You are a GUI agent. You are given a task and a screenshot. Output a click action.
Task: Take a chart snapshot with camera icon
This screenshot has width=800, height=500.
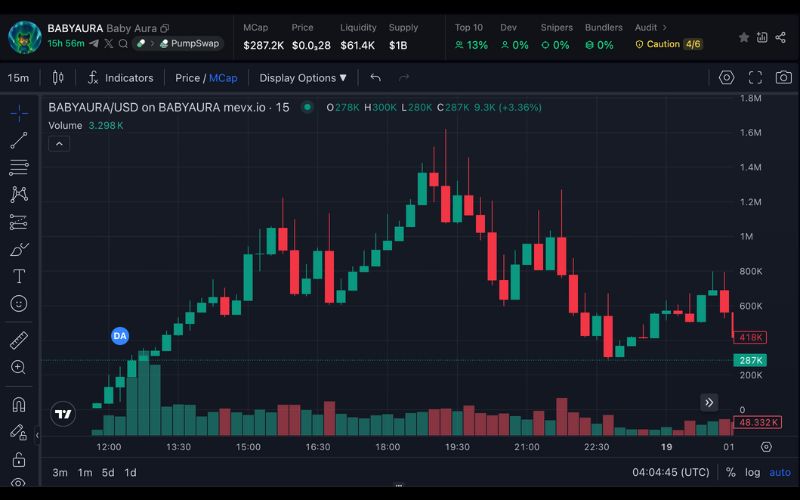pyautogui.click(x=784, y=78)
